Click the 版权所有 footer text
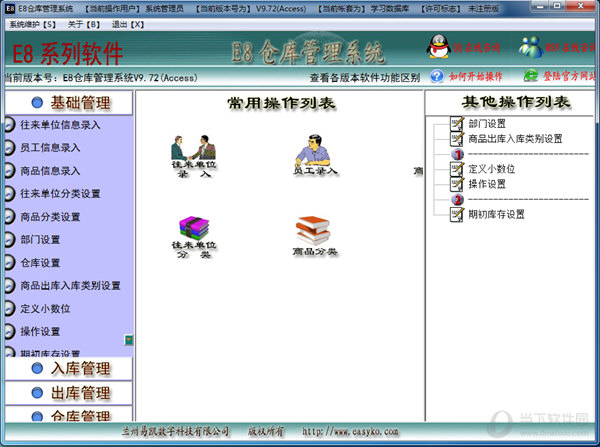This screenshot has height=447, width=600. (x=266, y=432)
